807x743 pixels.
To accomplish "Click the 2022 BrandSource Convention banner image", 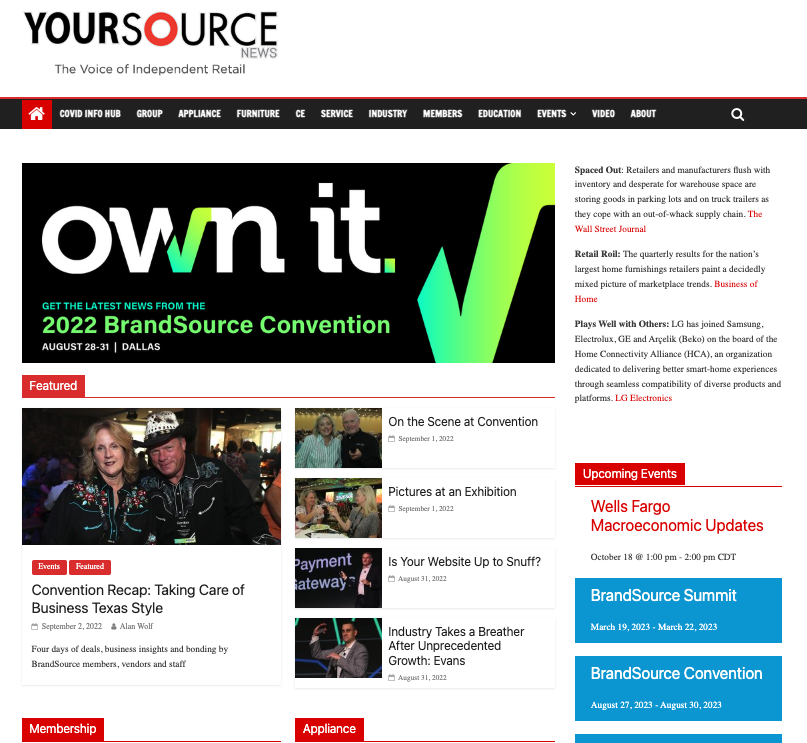I will 288,263.
